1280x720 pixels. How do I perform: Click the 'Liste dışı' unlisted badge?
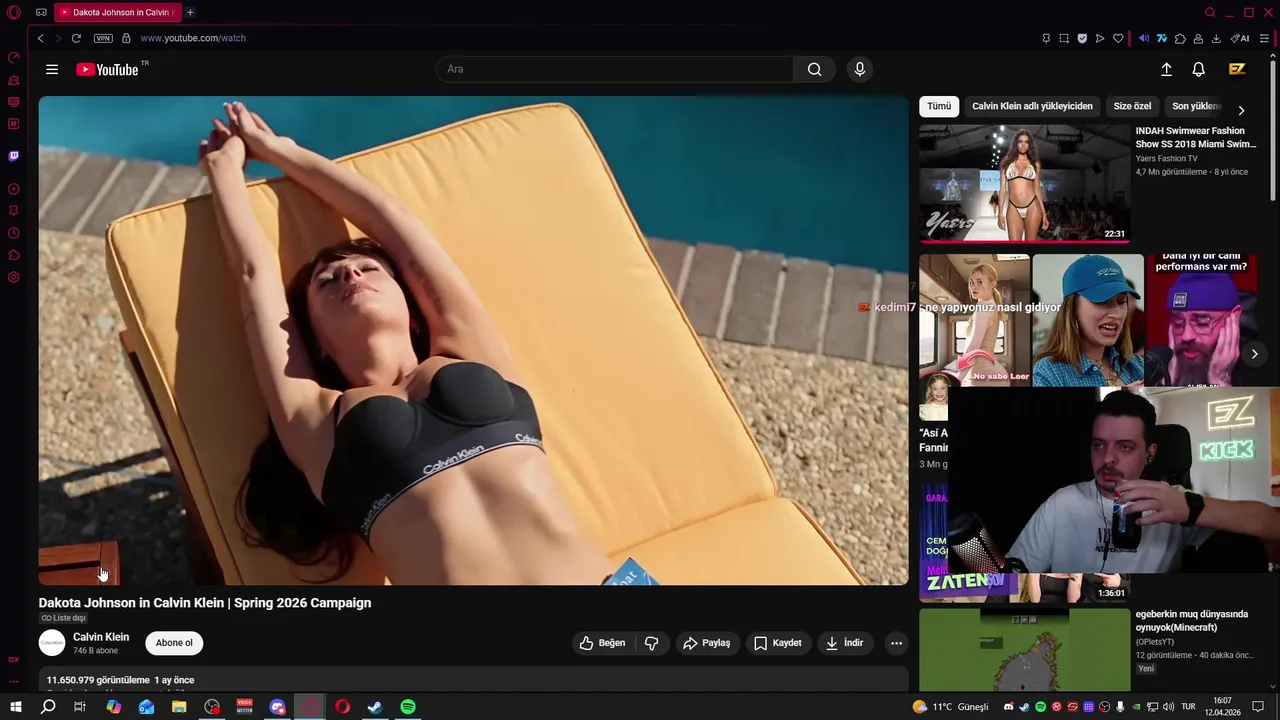[x=64, y=618]
